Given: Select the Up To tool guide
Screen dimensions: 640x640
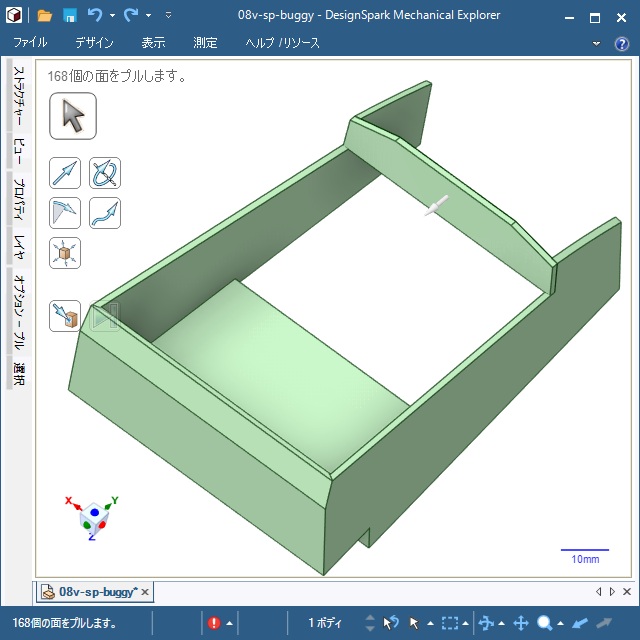Looking at the screenshot, I should 65,316.
